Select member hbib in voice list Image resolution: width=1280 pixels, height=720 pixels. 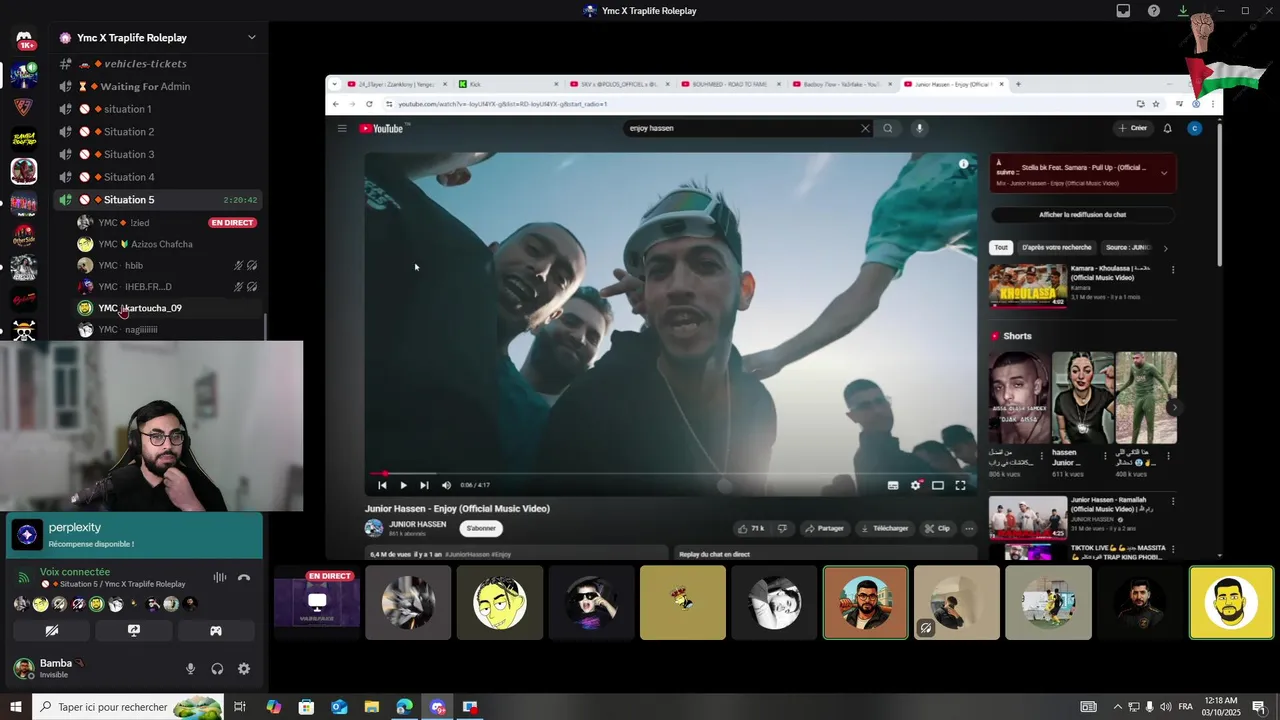coord(167,265)
